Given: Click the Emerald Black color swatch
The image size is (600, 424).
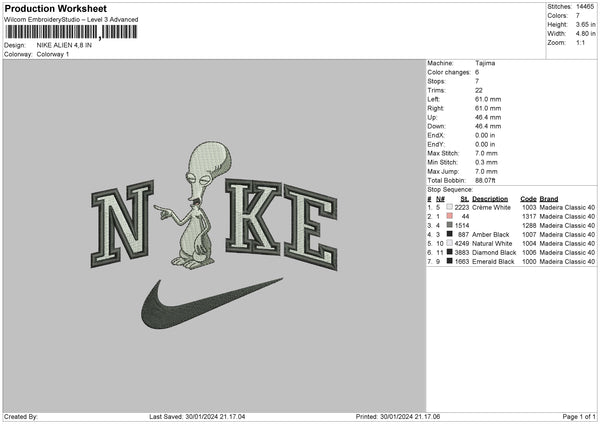Looking at the screenshot, I should click(x=450, y=261).
